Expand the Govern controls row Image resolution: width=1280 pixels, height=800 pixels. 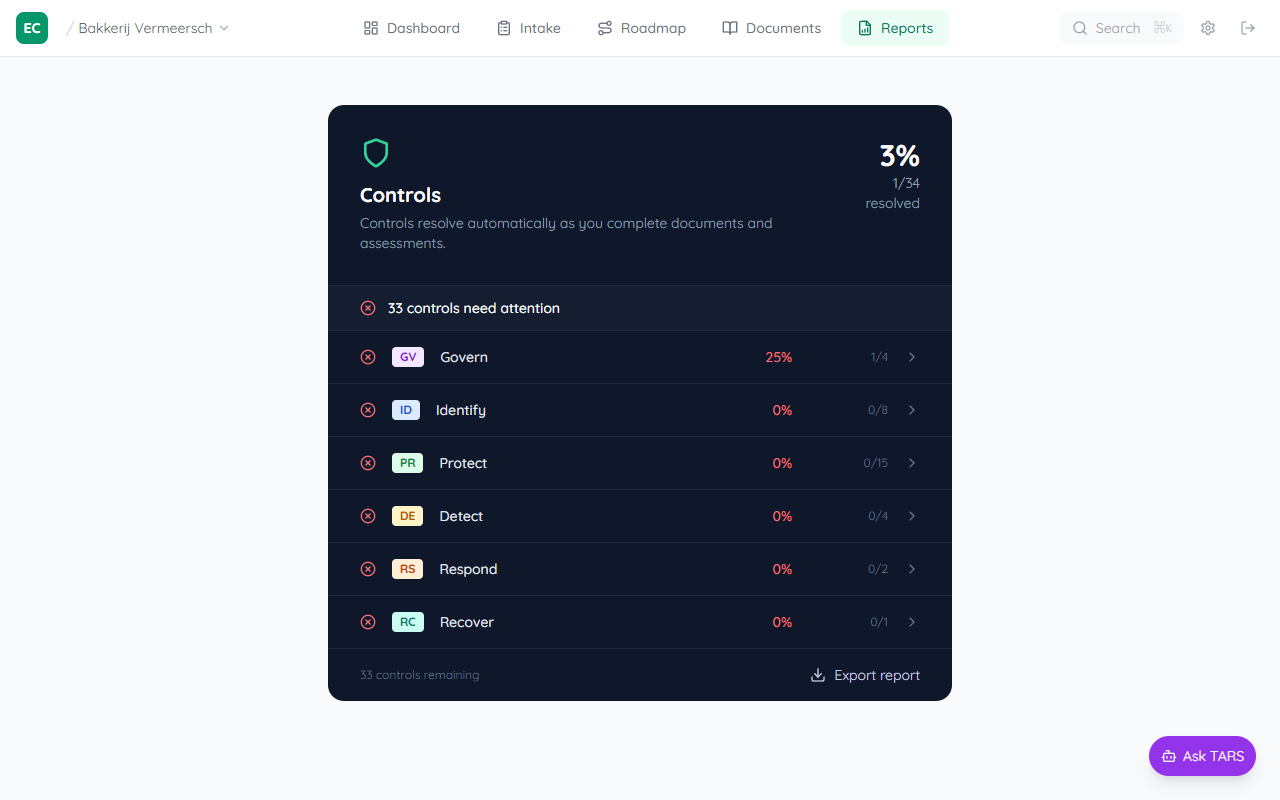tap(911, 357)
